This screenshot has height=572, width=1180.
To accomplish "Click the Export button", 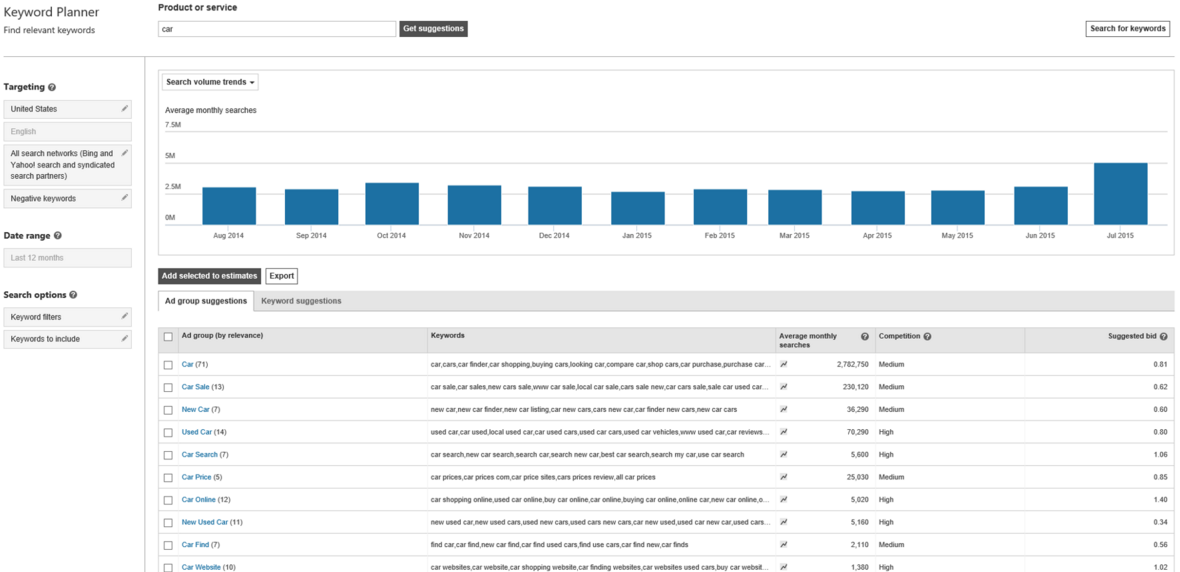I will [281, 276].
